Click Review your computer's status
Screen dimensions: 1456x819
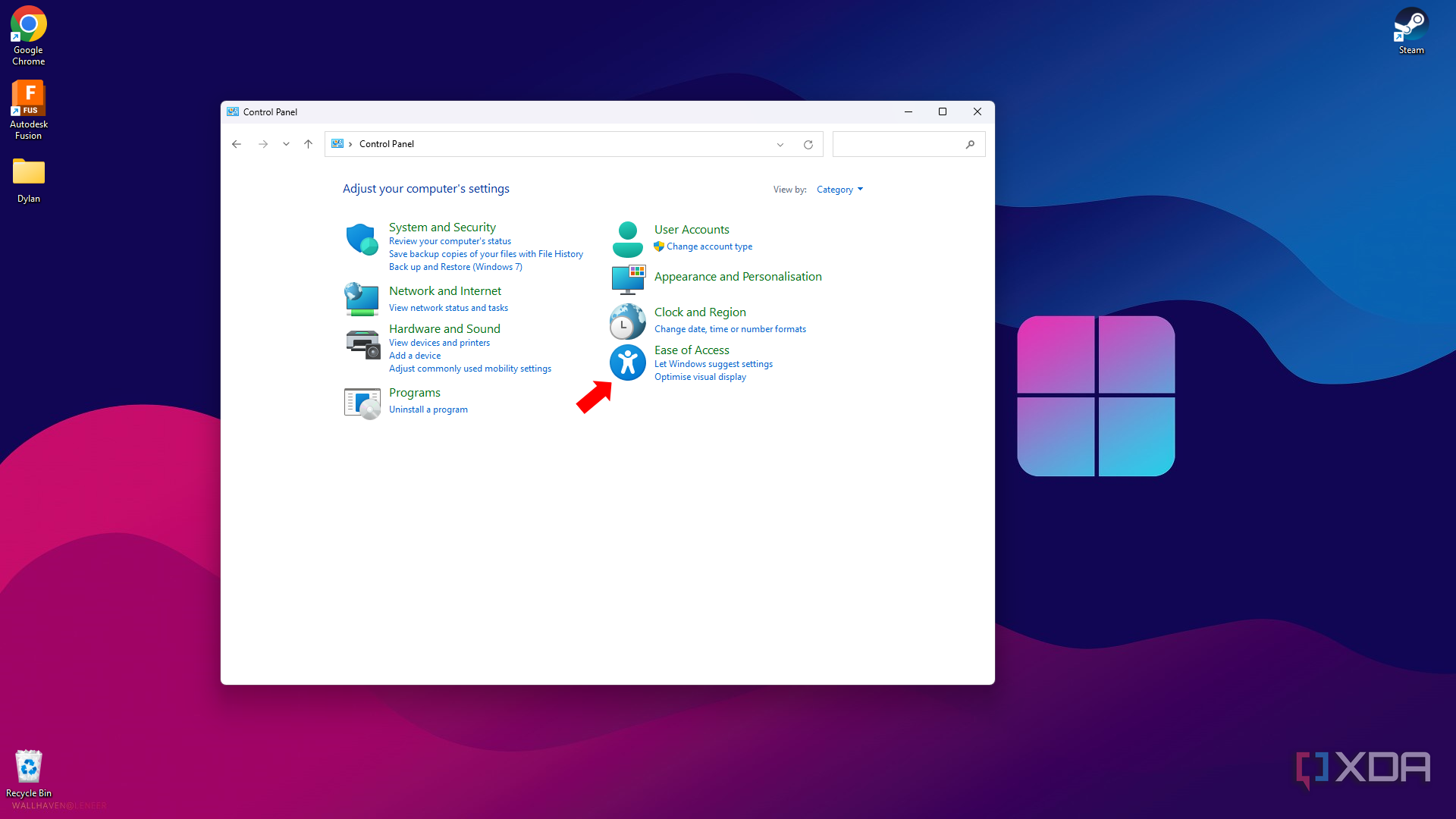450,241
